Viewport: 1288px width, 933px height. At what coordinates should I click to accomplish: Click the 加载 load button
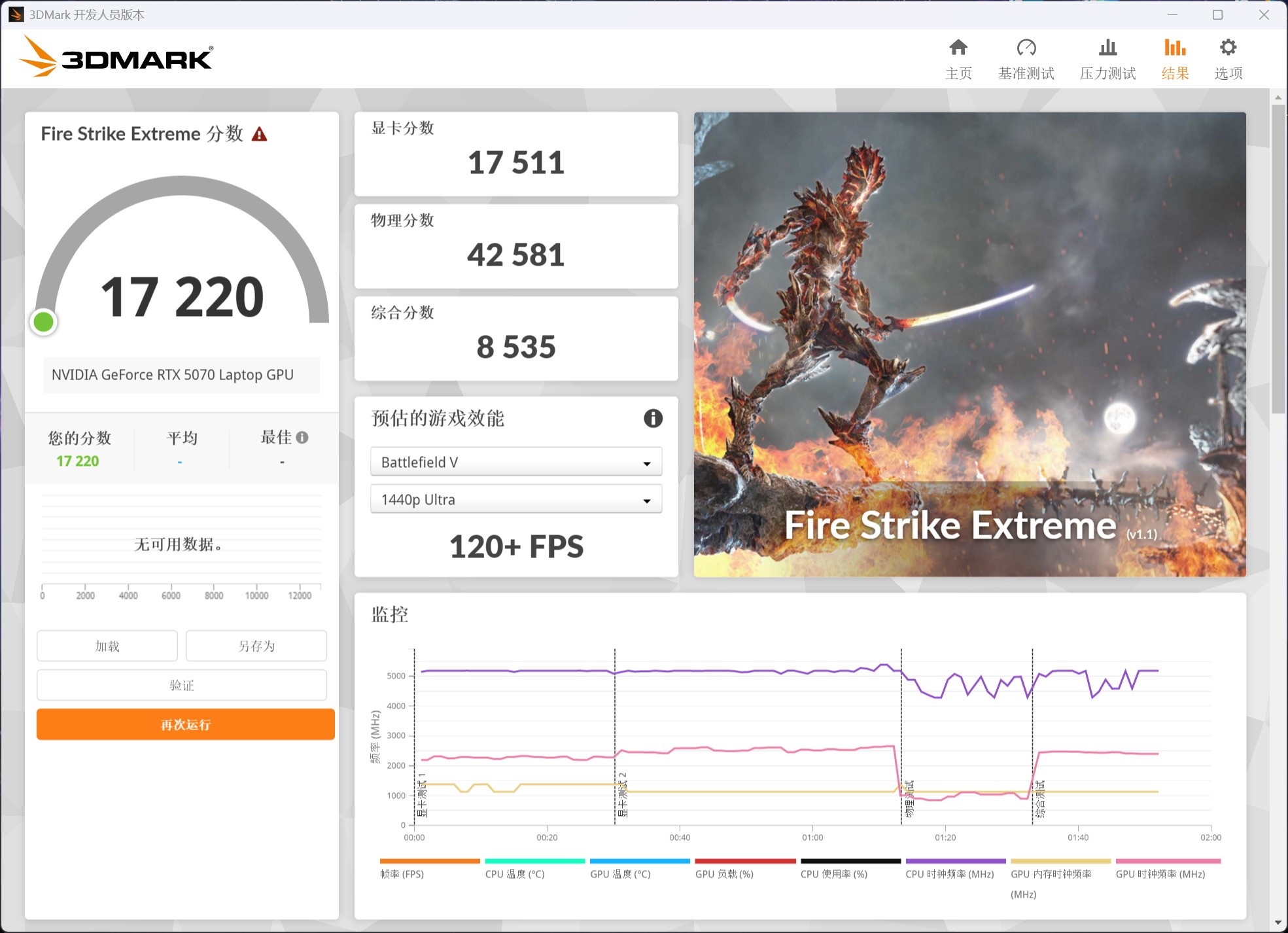(107, 646)
